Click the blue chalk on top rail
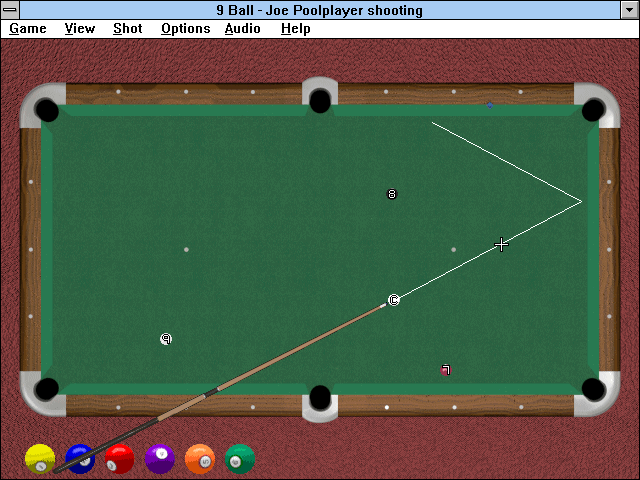Image resolution: width=640 pixels, height=480 pixels. (x=490, y=105)
